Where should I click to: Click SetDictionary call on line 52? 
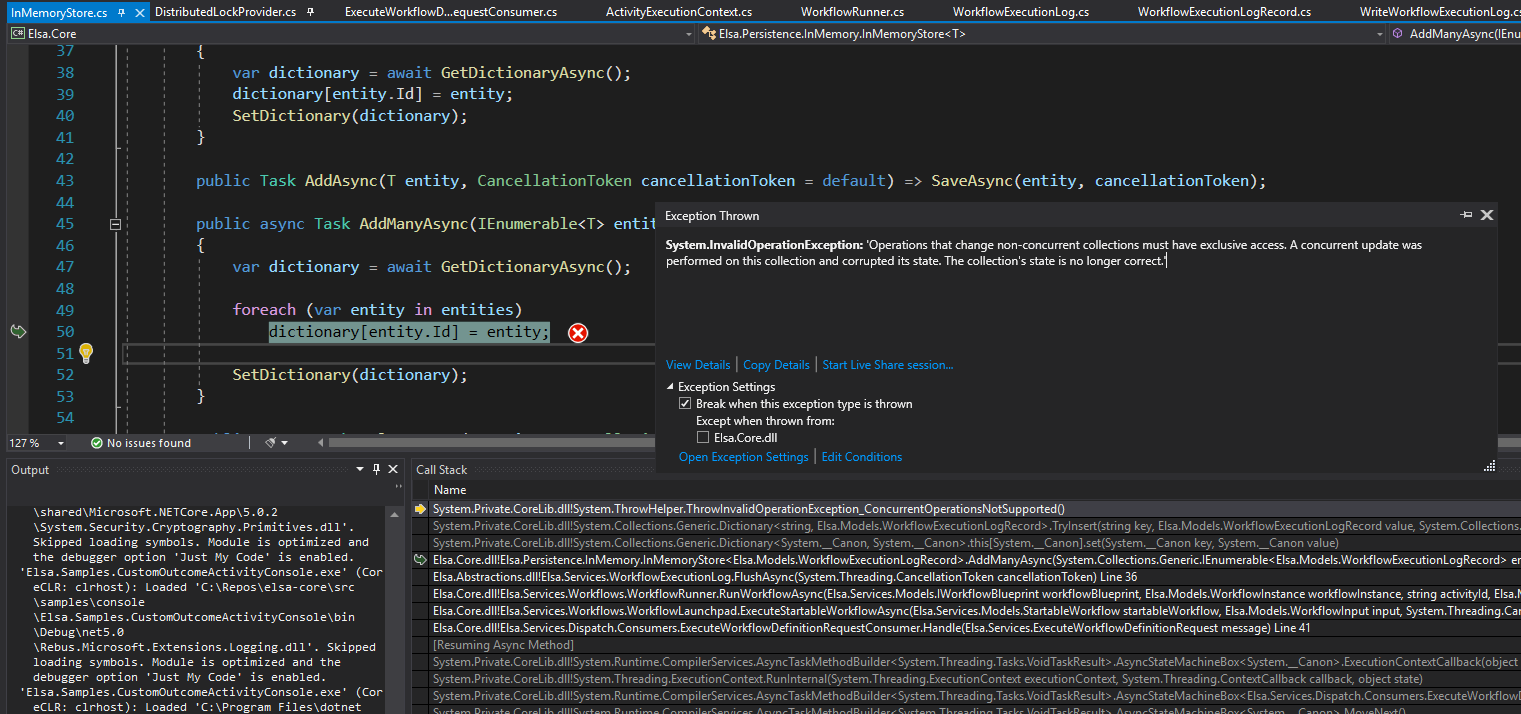(x=350, y=375)
